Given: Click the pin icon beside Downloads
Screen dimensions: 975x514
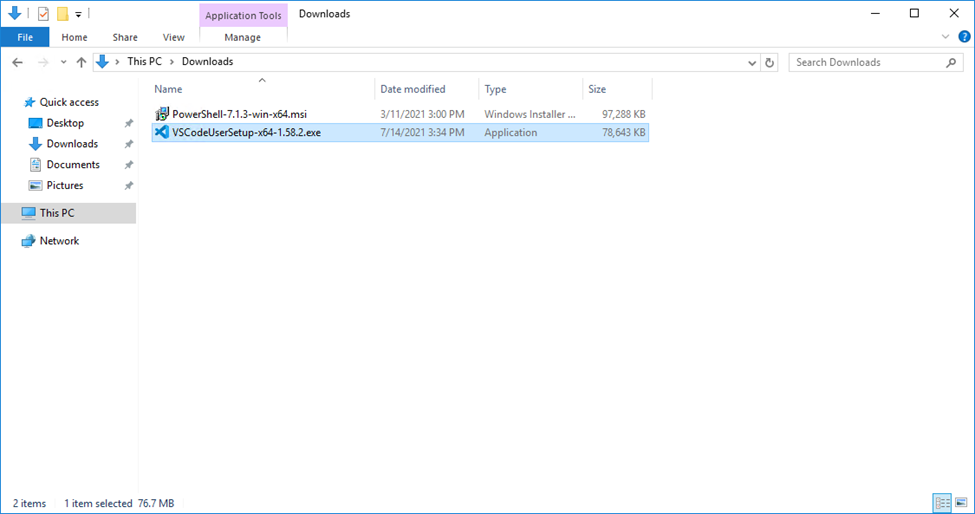Looking at the screenshot, I should pos(129,144).
